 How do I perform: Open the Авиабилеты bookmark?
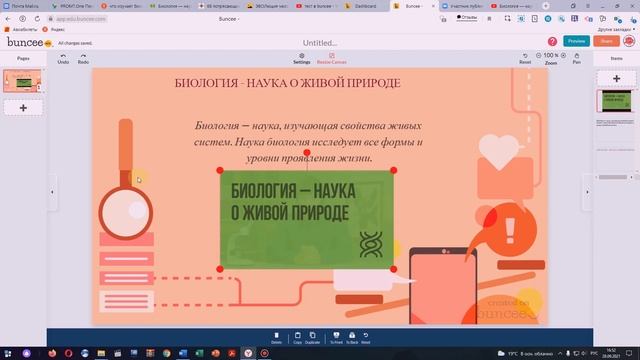click(20, 30)
